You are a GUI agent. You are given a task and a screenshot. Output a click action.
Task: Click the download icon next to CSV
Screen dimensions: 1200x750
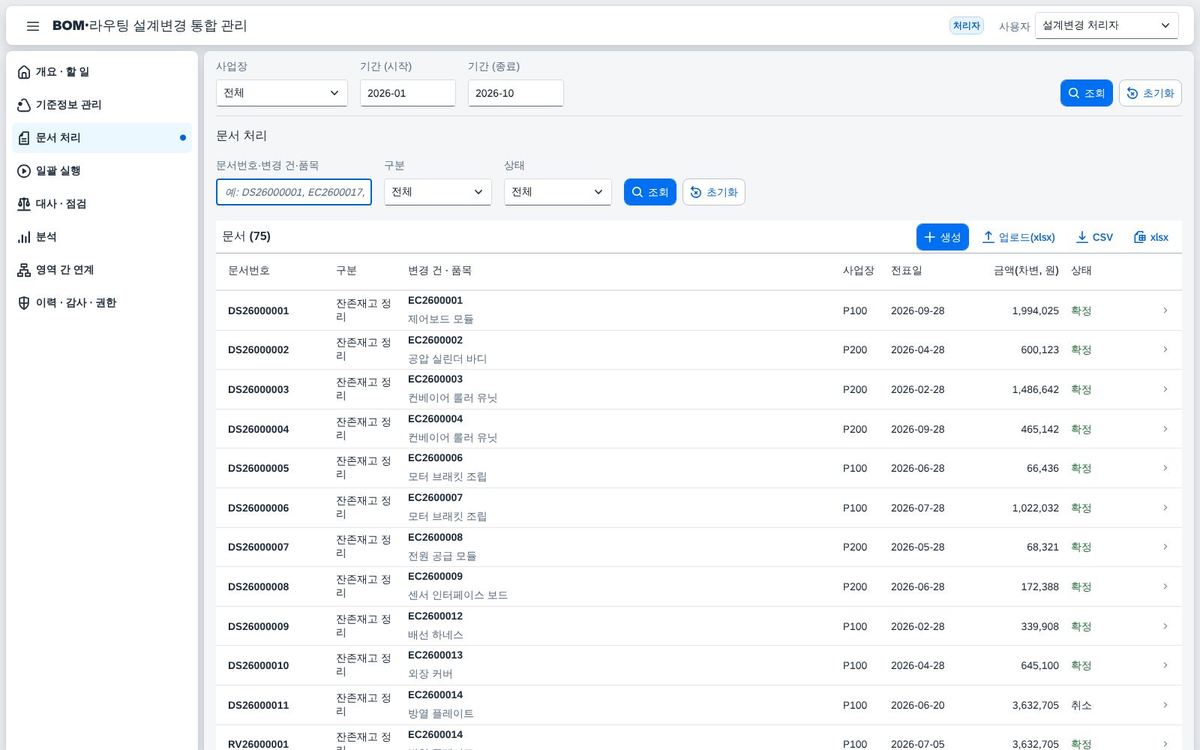point(1082,237)
